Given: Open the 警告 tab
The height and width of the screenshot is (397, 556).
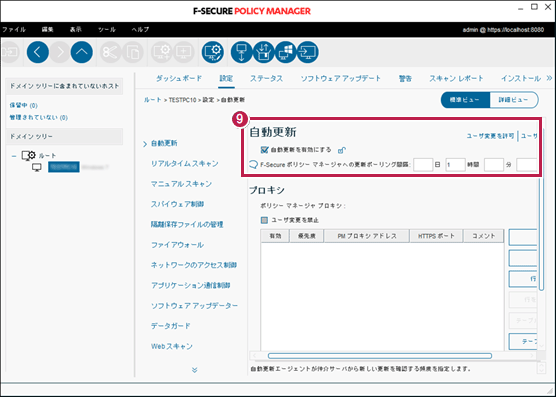Looking at the screenshot, I should coord(405,78).
